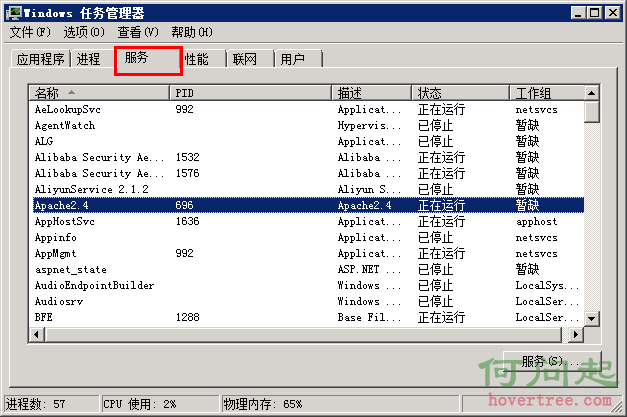Select Alibaba Security service with PID 1532
The image size is (627, 417).
(307, 157)
